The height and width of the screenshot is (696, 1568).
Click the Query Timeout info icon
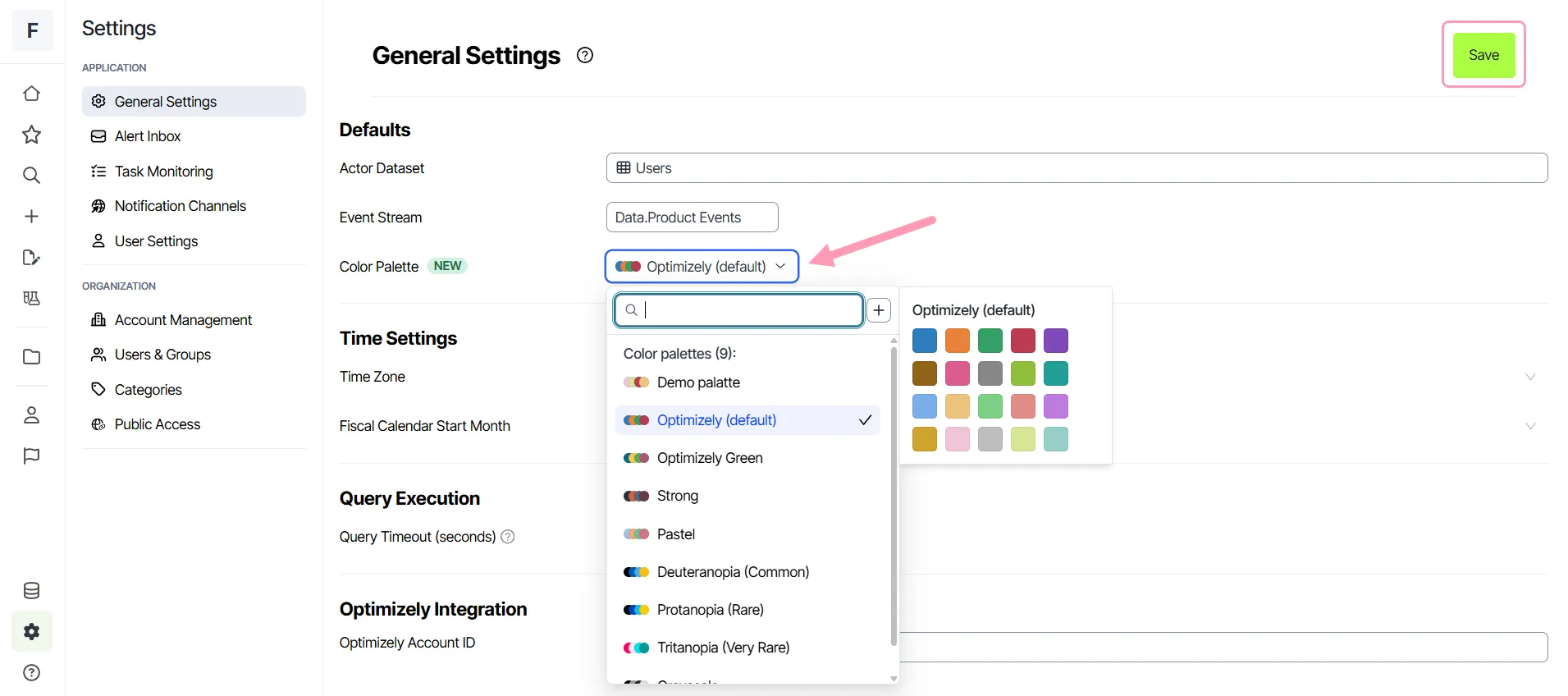(508, 537)
